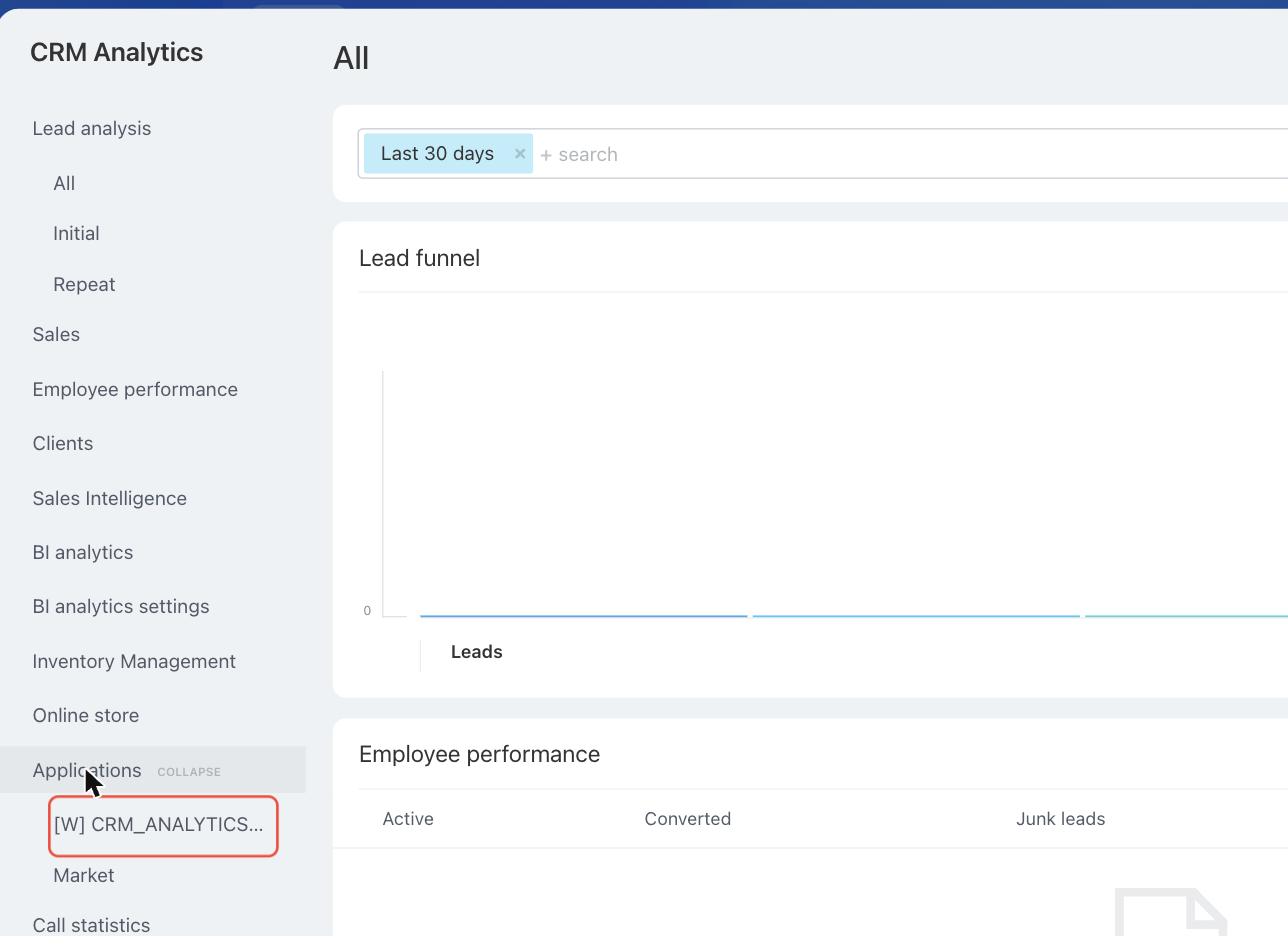Collapse the Applications section
The width and height of the screenshot is (1288, 936).
tap(189, 772)
